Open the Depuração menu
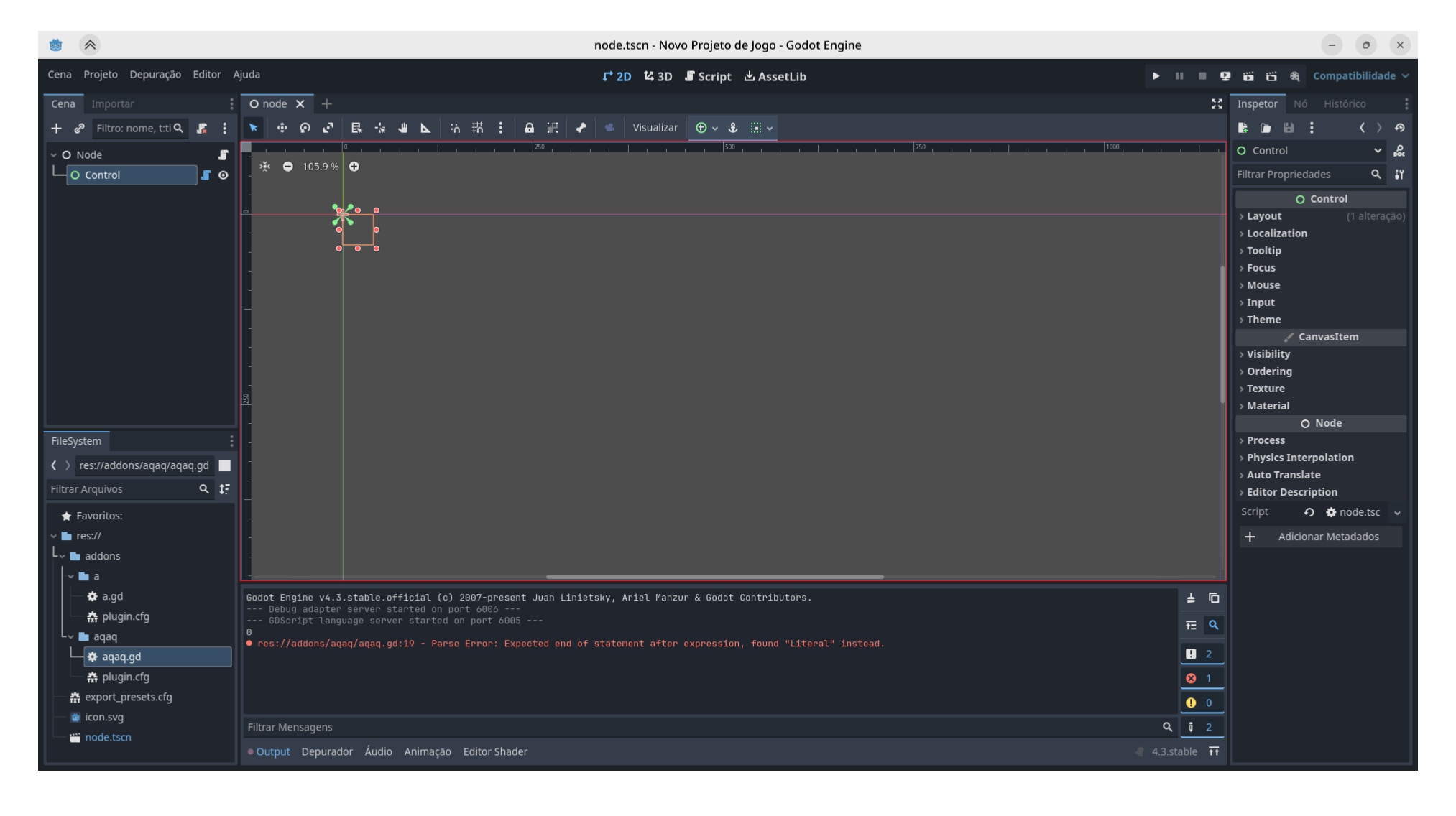Image resolution: width=1456 pixels, height=816 pixels. pos(155,75)
